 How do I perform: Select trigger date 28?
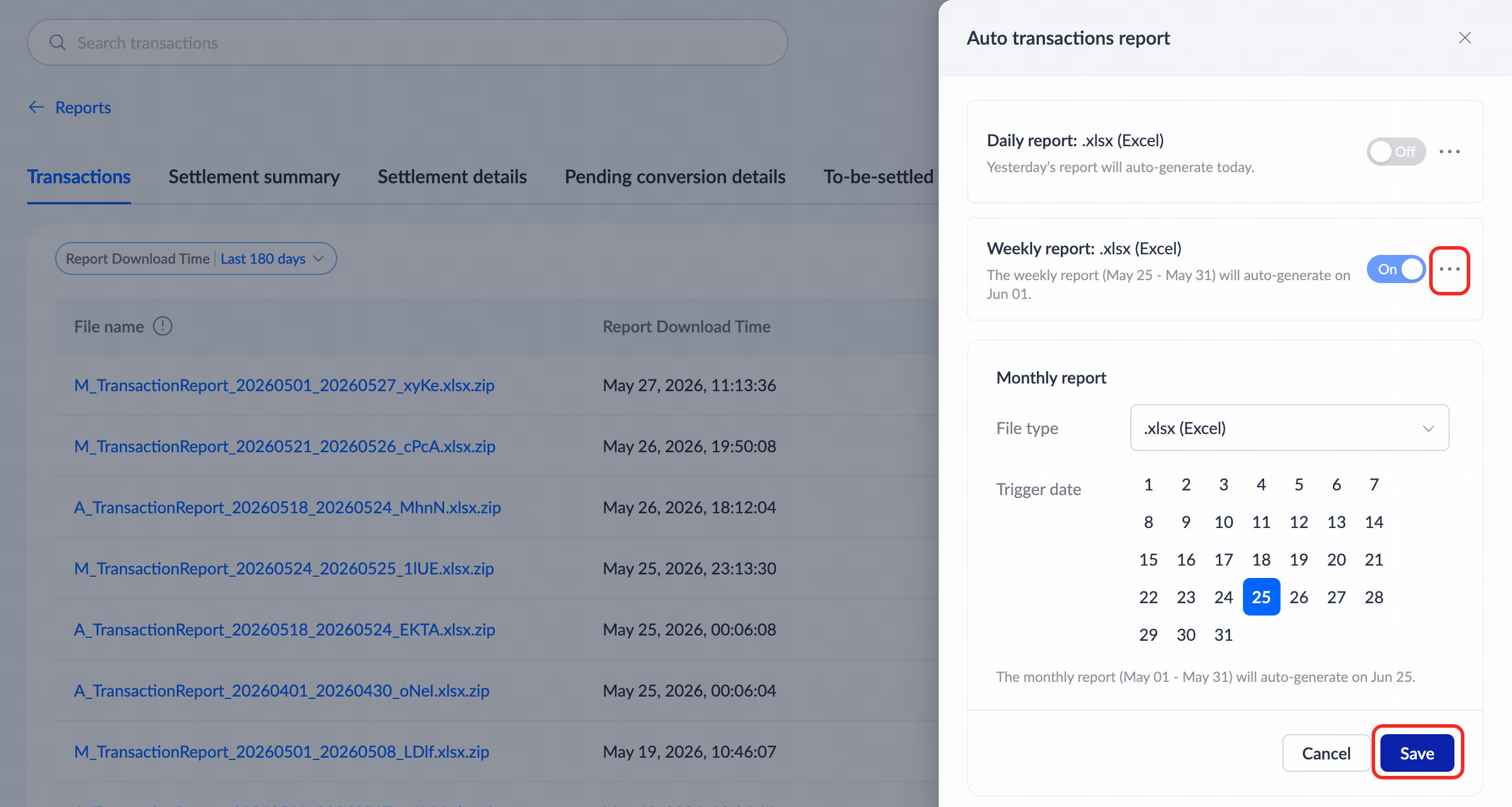tap(1373, 597)
